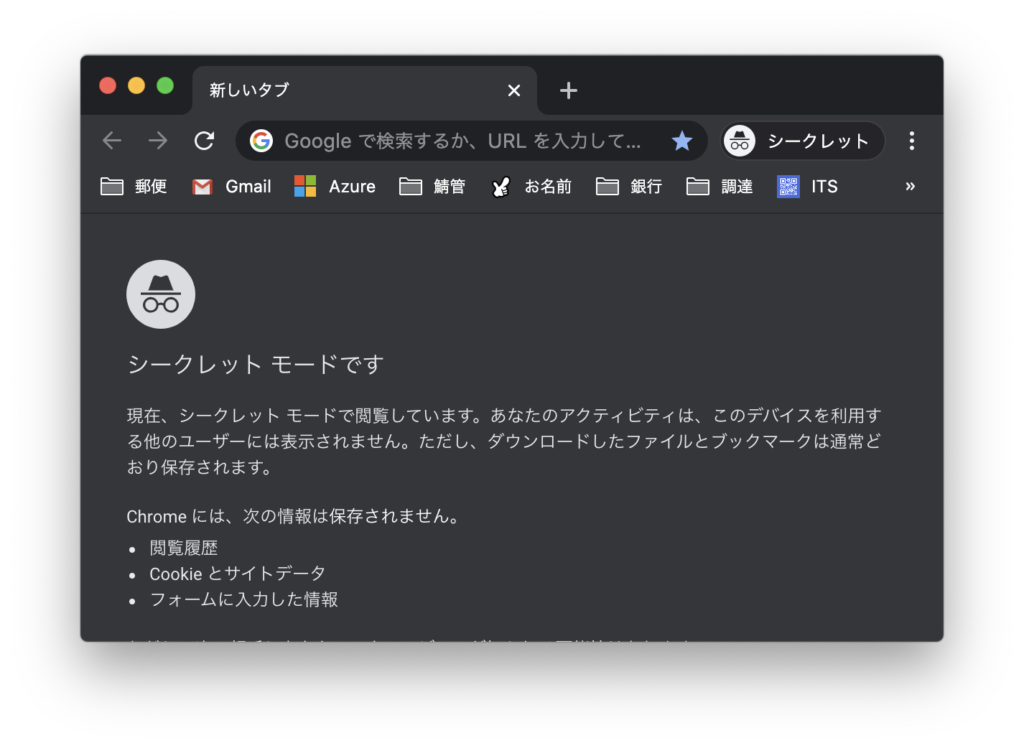
Task: Click the Google logo in address bar
Action: [261, 141]
